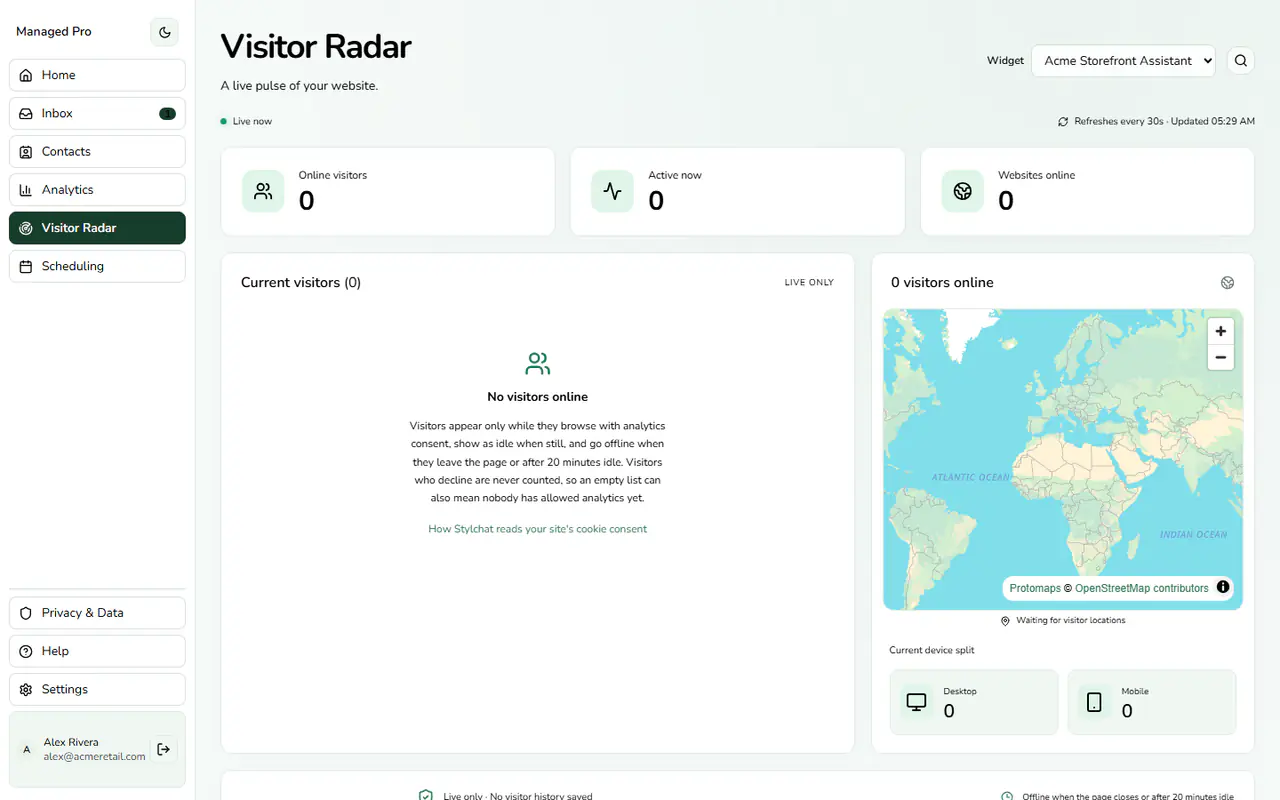This screenshot has height=800, width=1280.
Task: Click the Inbox tray icon
Action: coord(26,114)
